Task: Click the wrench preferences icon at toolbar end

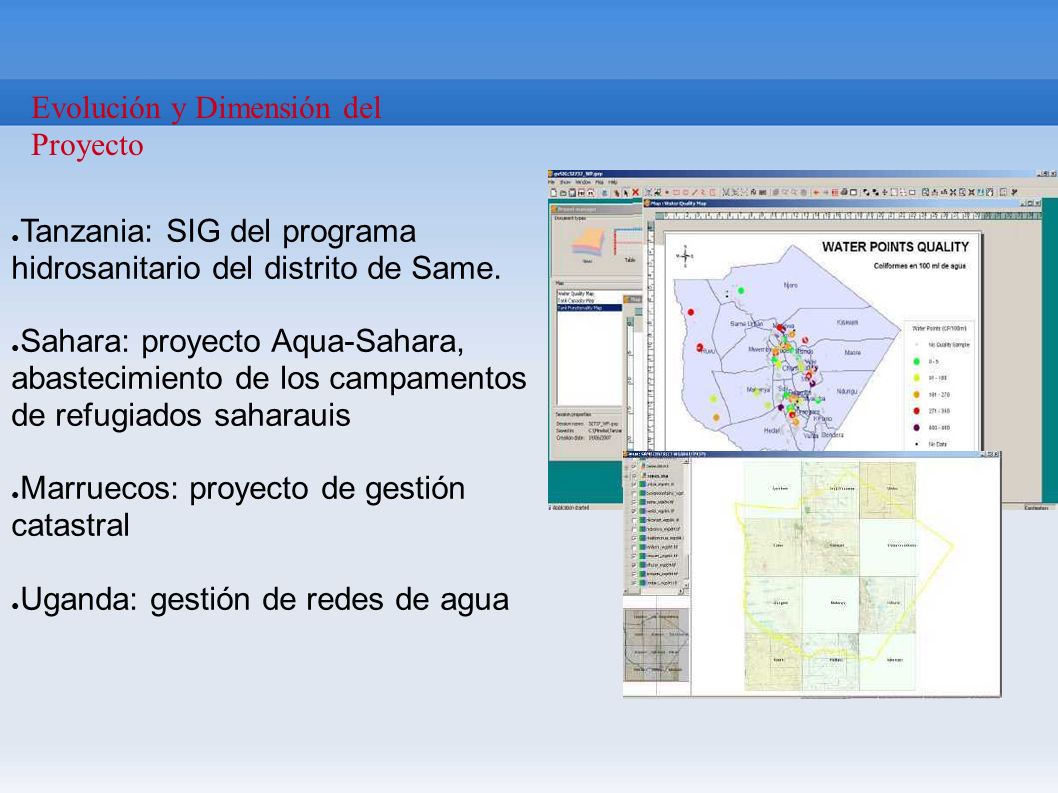Action: coord(1014,192)
